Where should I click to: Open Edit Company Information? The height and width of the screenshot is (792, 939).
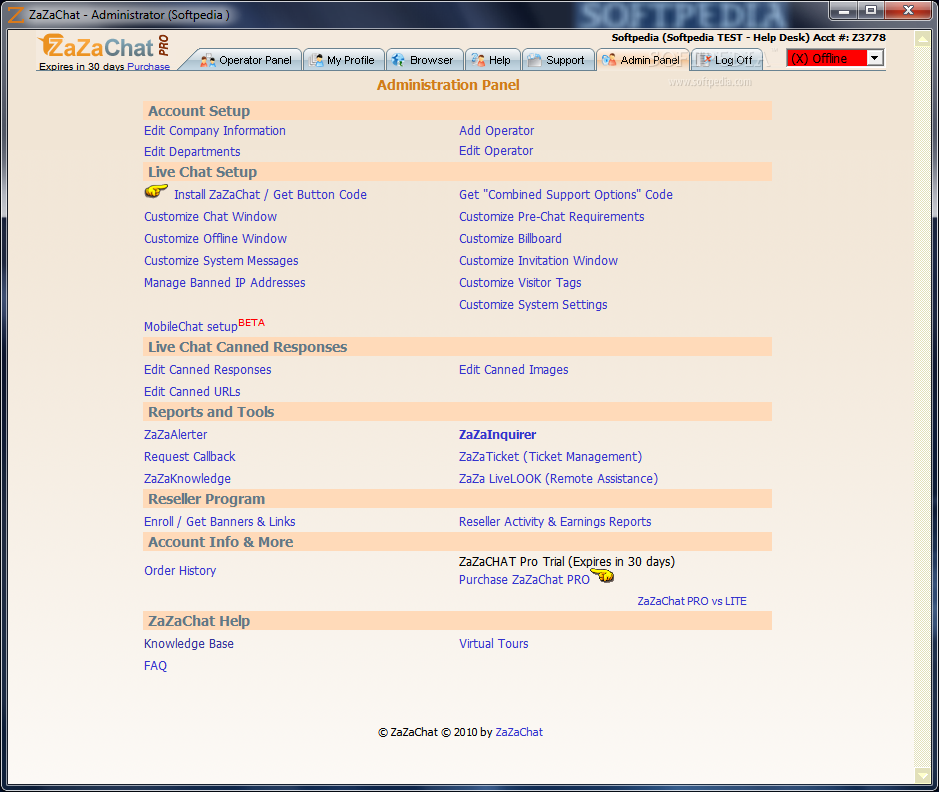point(214,131)
